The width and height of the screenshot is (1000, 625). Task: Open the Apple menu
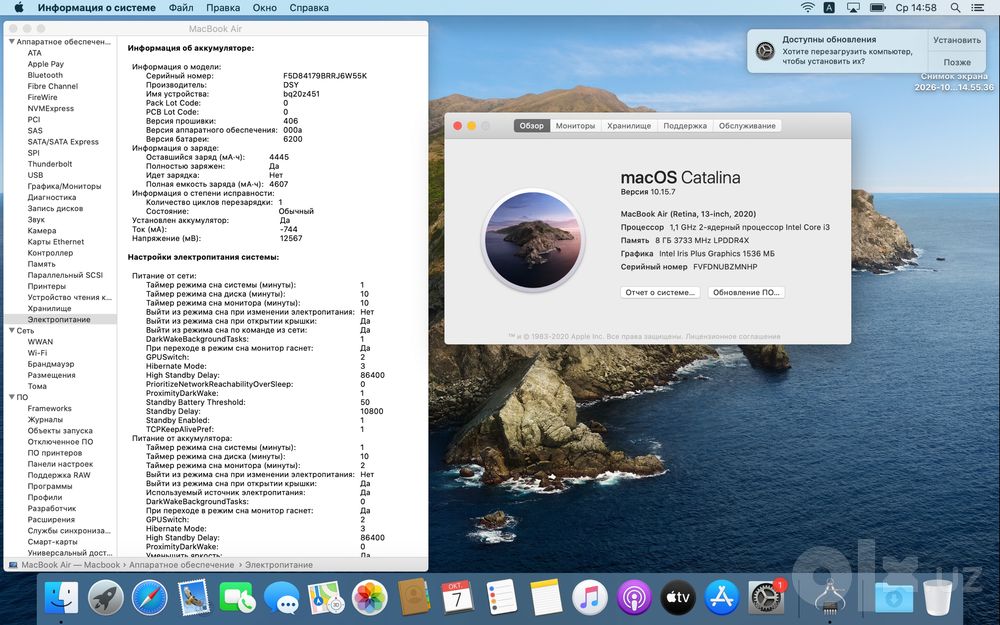click(18, 8)
